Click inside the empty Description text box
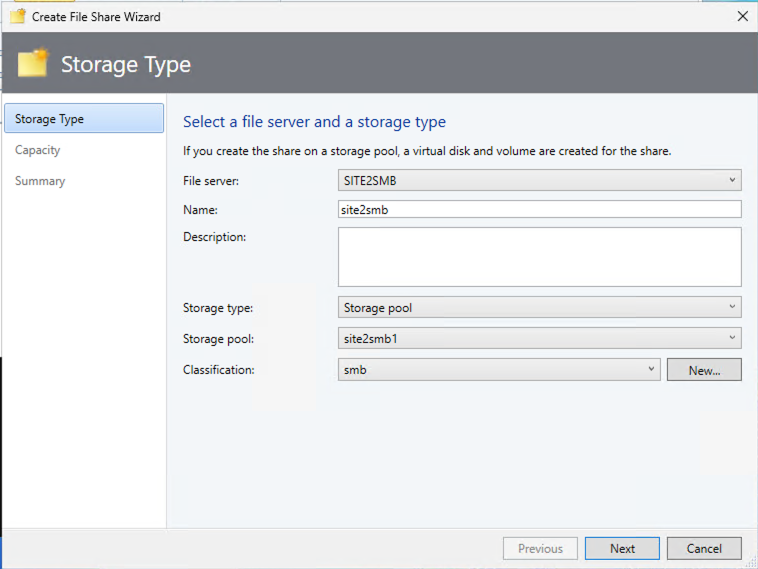Image resolution: width=758 pixels, height=569 pixels. (x=540, y=257)
